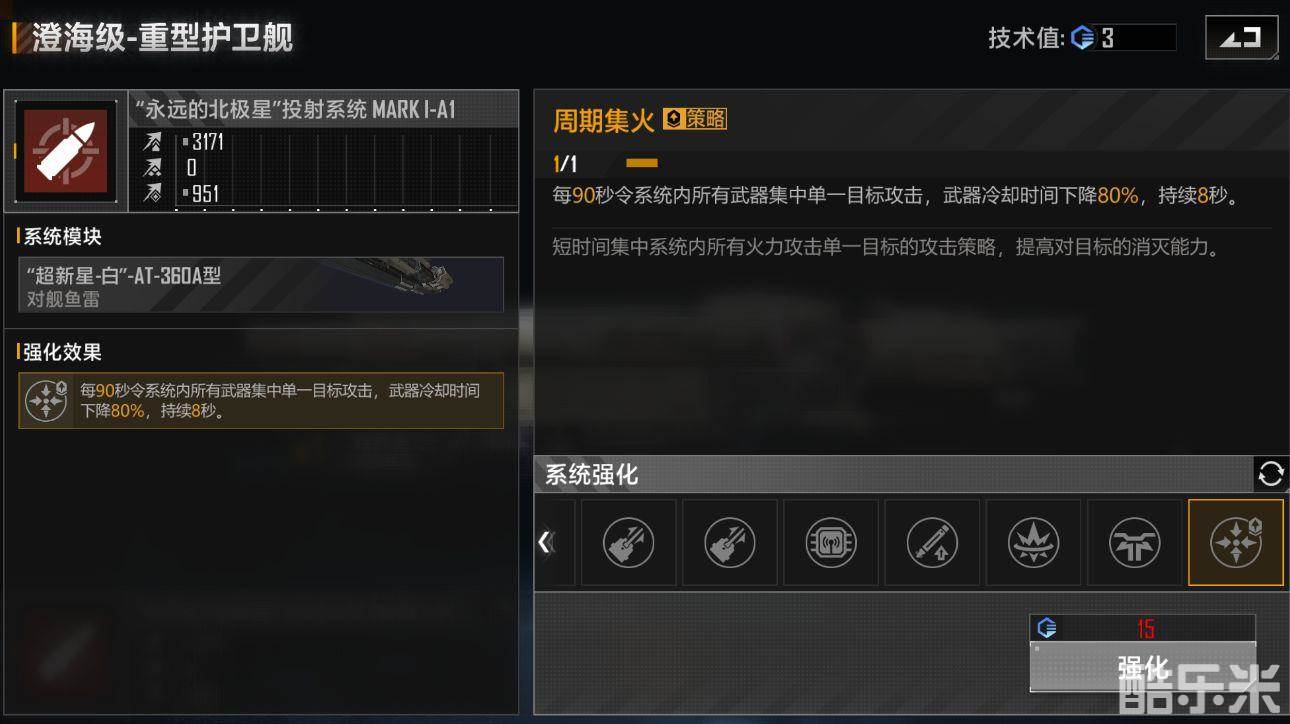
Task: Select the winged drone enhancement icon
Action: 1134,543
